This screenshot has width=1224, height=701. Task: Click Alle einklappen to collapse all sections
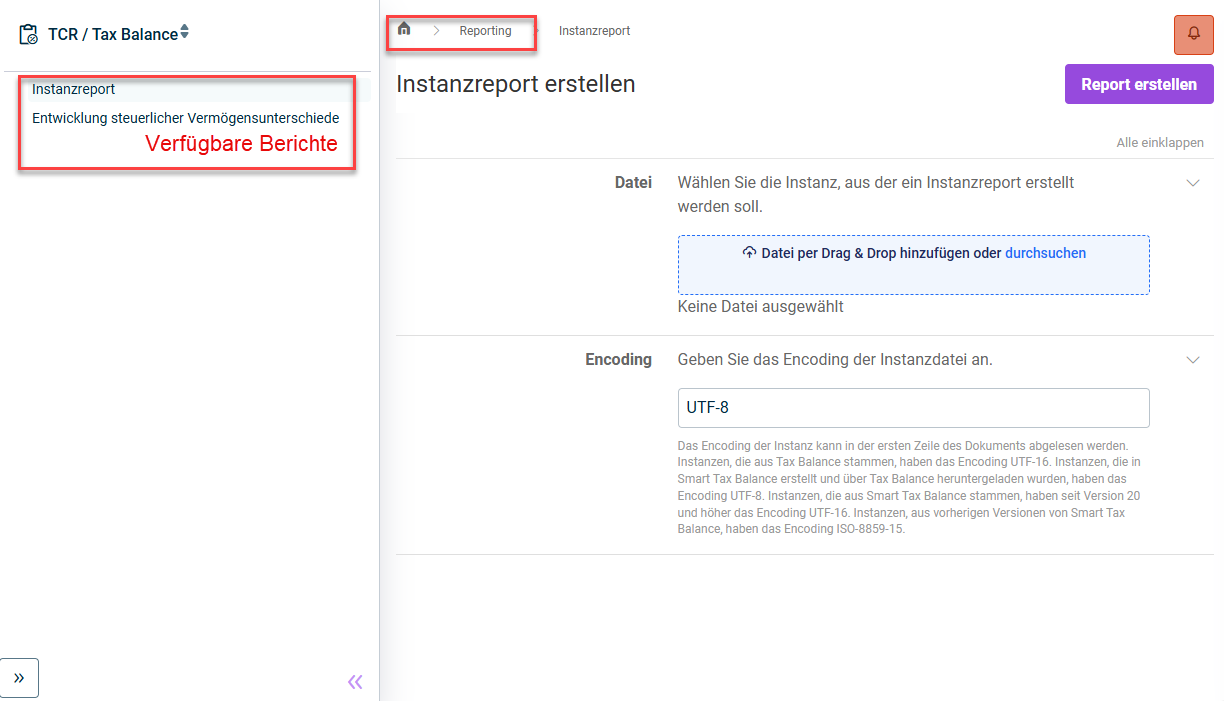[x=1159, y=143]
